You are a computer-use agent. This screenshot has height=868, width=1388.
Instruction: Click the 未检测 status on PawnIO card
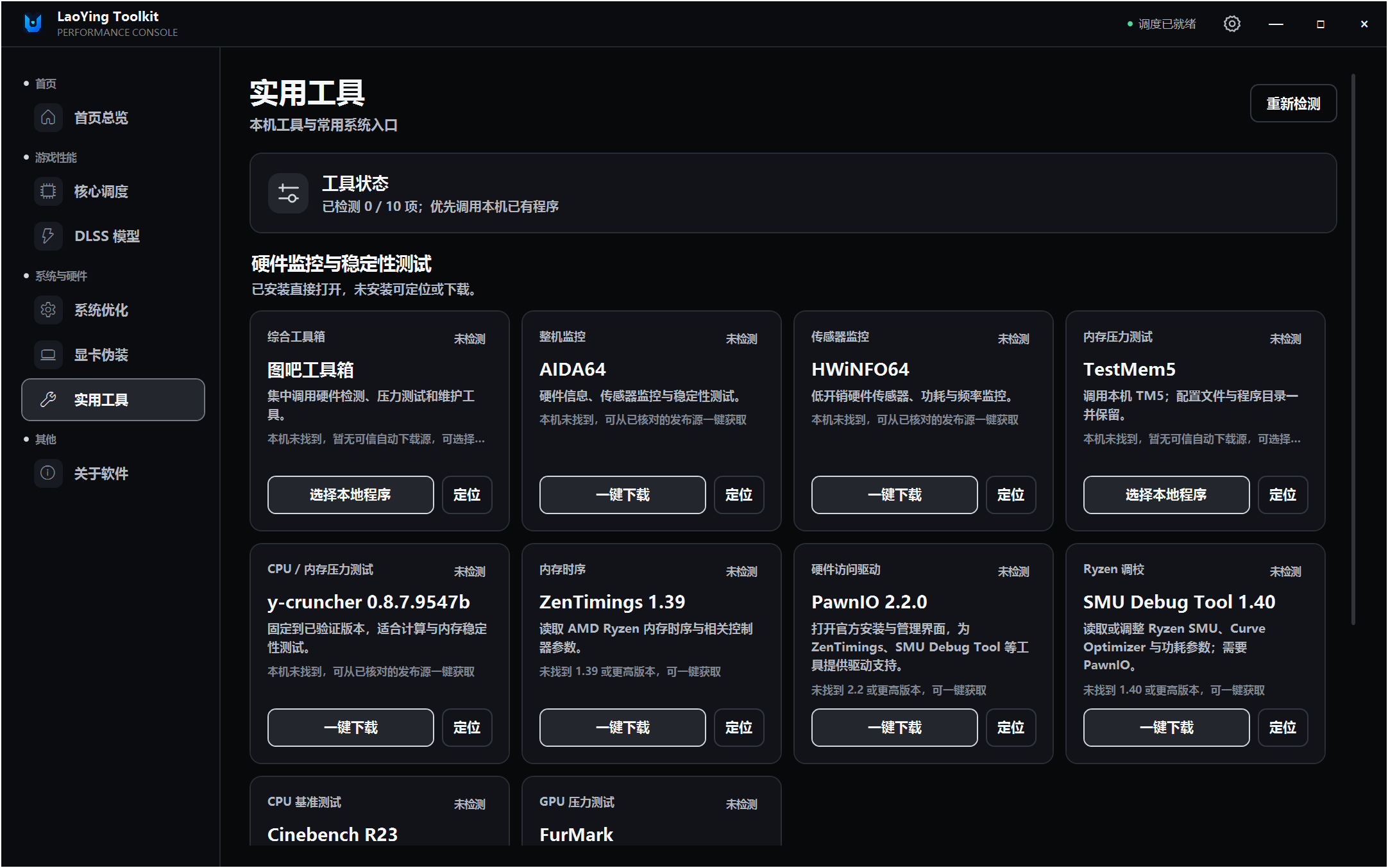1013,572
